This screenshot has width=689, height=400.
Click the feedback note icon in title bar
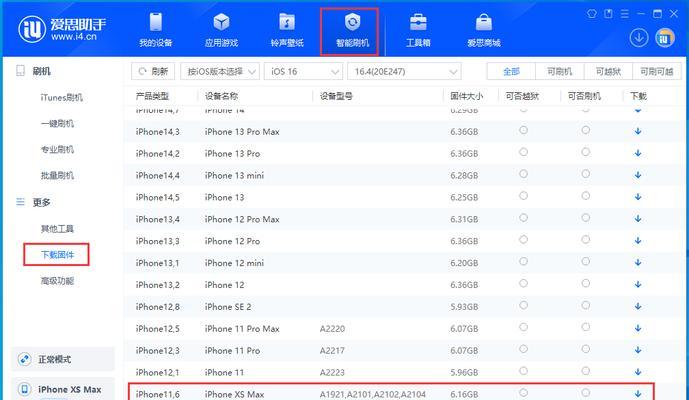click(609, 14)
